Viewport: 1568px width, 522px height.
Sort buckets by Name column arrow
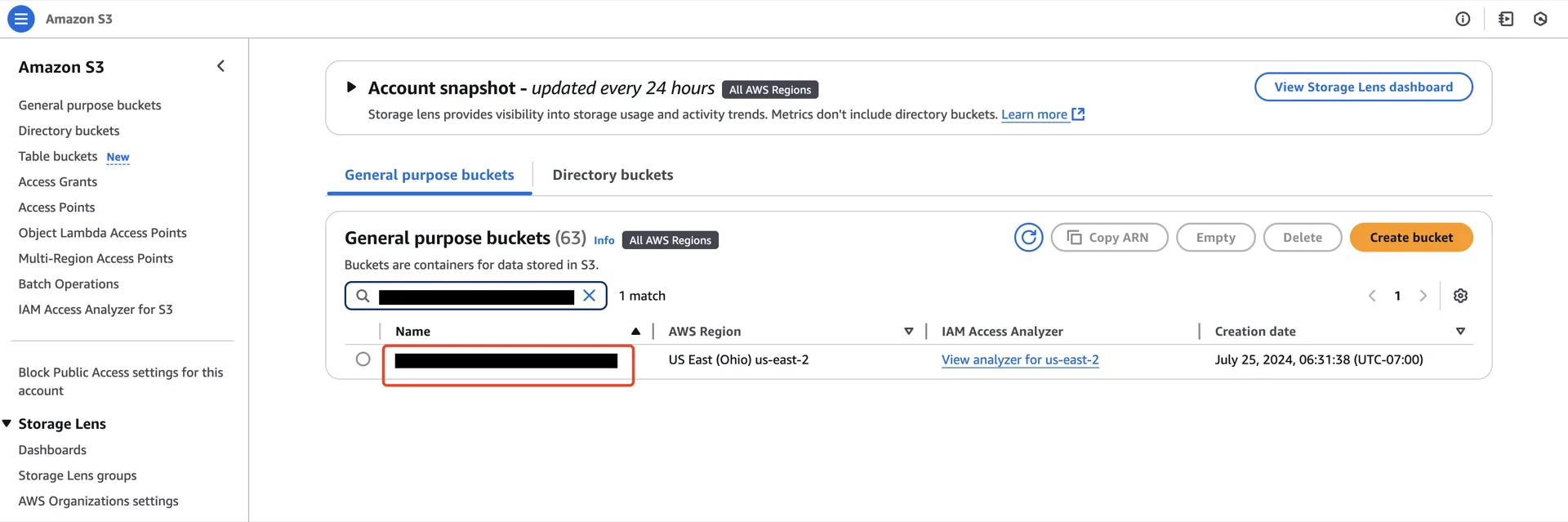click(635, 332)
